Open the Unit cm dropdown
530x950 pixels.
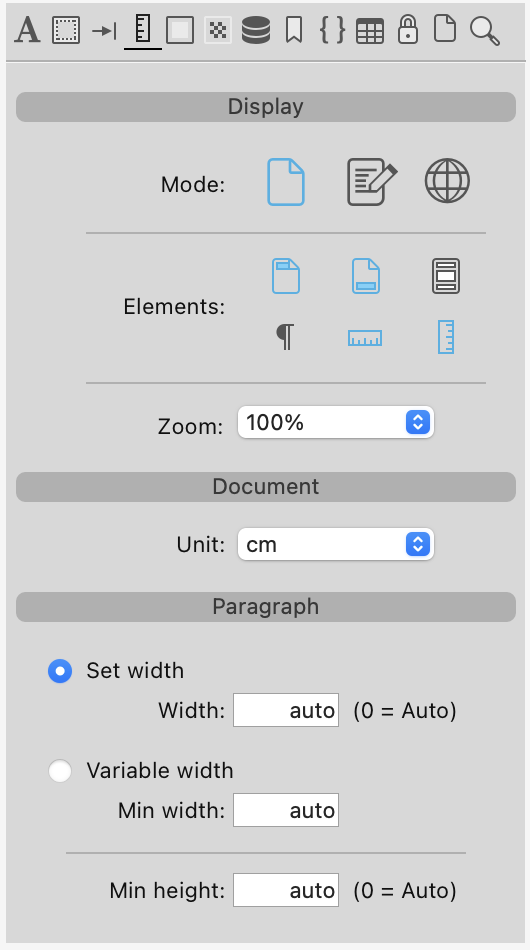point(336,544)
